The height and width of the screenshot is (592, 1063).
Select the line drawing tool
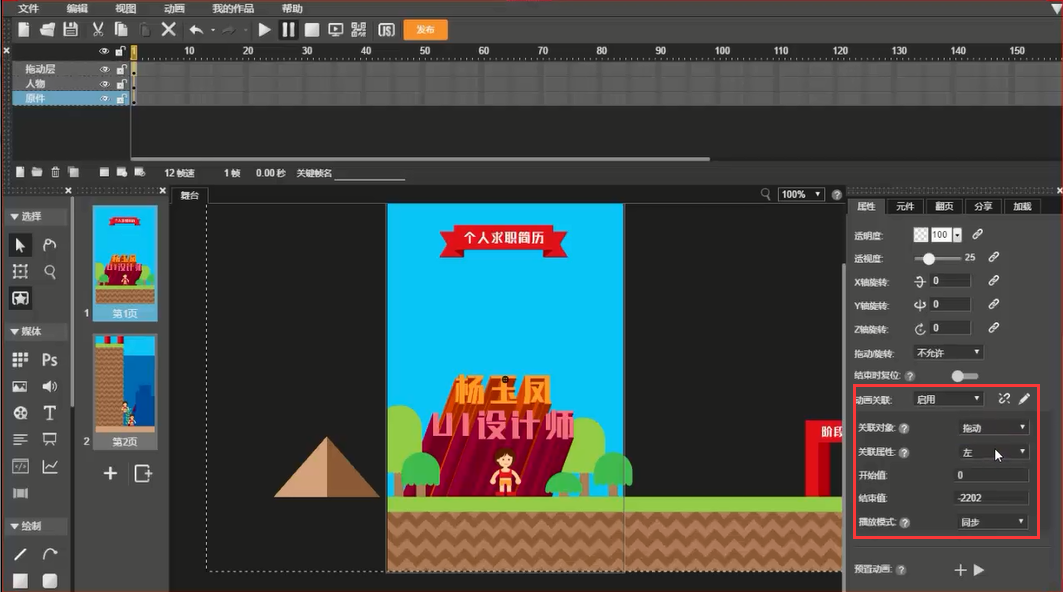[x=20, y=554]
